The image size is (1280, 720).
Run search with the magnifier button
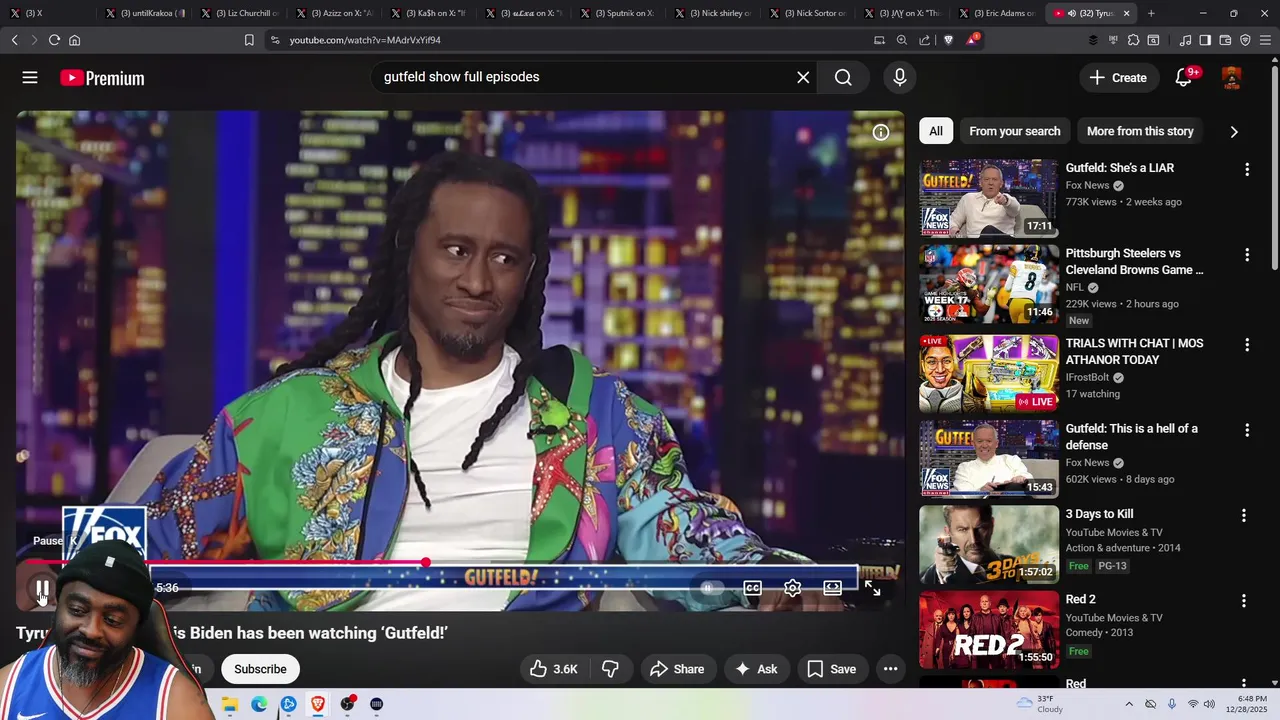click(x=843, y=77)
